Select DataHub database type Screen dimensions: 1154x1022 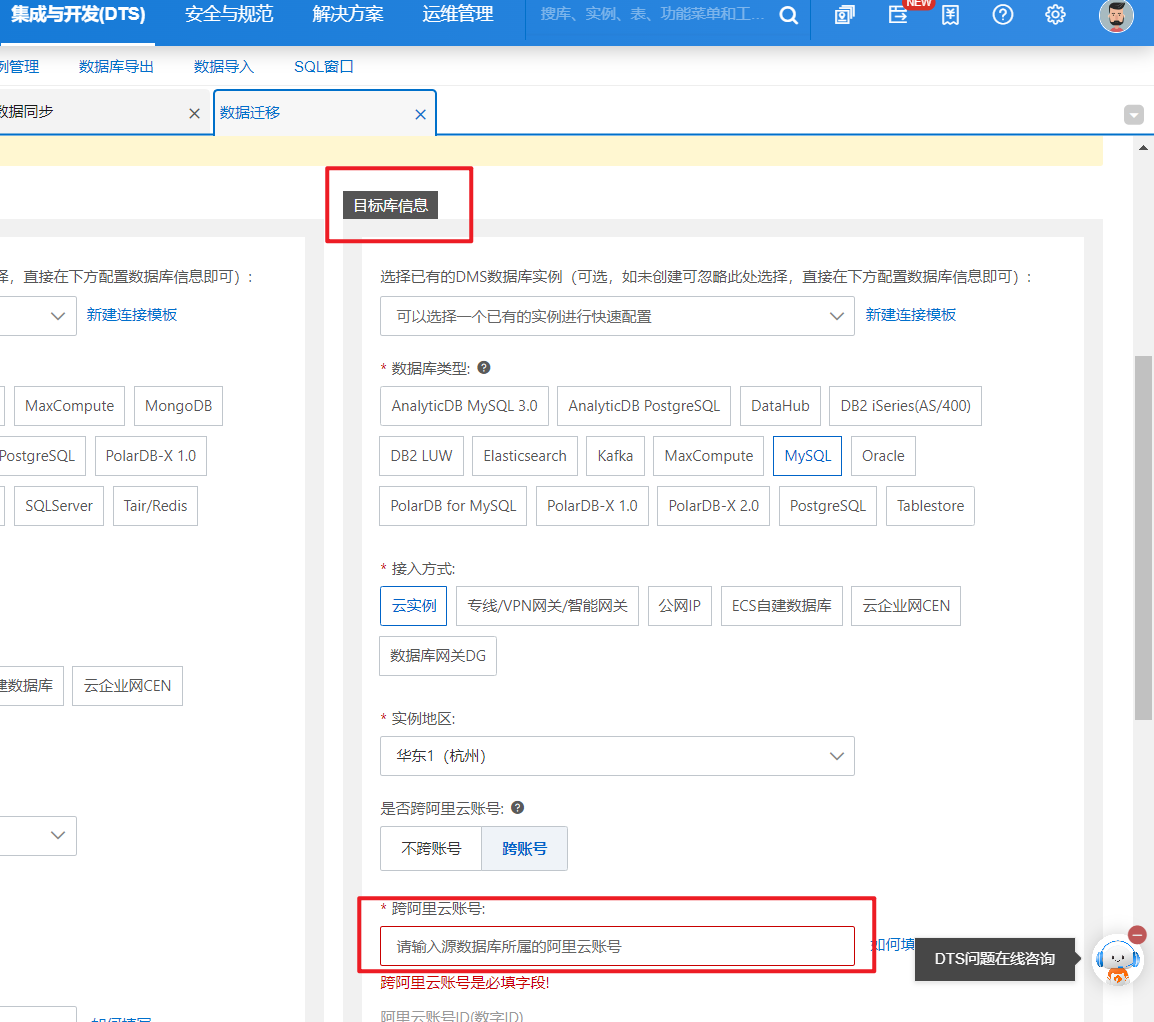780,406
